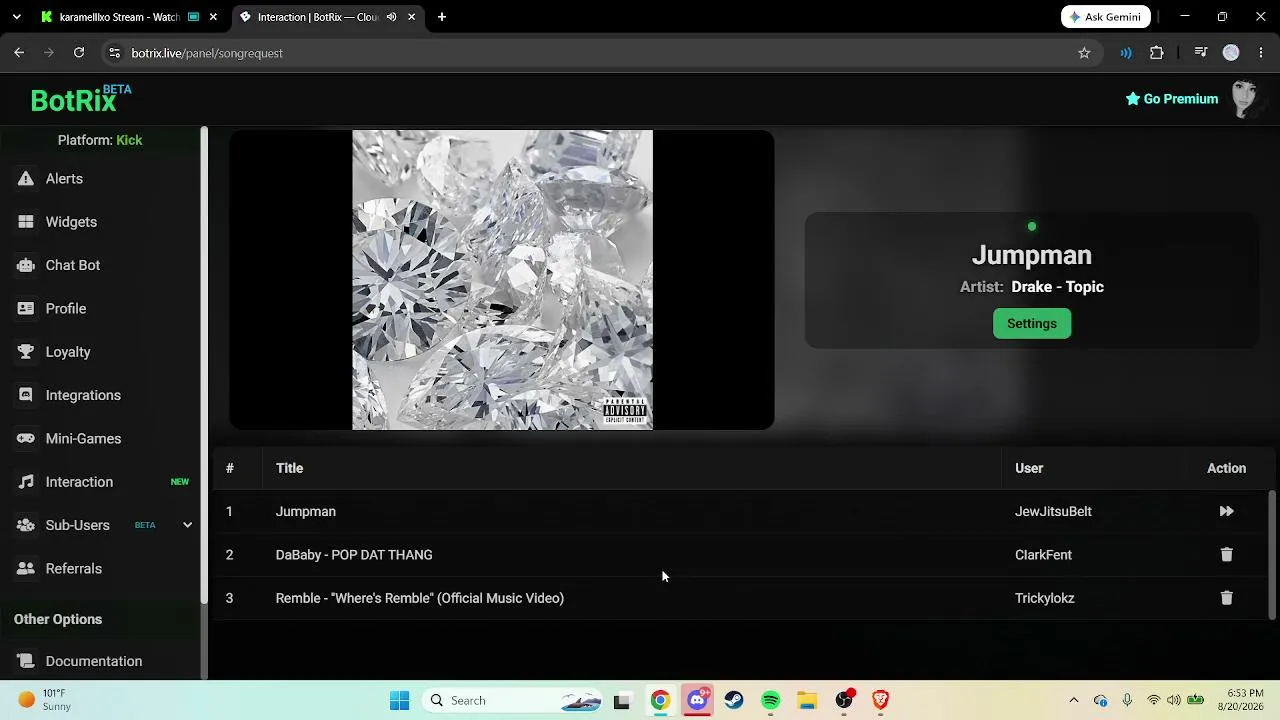Open Discord from the taskbar

pos(697,701)
